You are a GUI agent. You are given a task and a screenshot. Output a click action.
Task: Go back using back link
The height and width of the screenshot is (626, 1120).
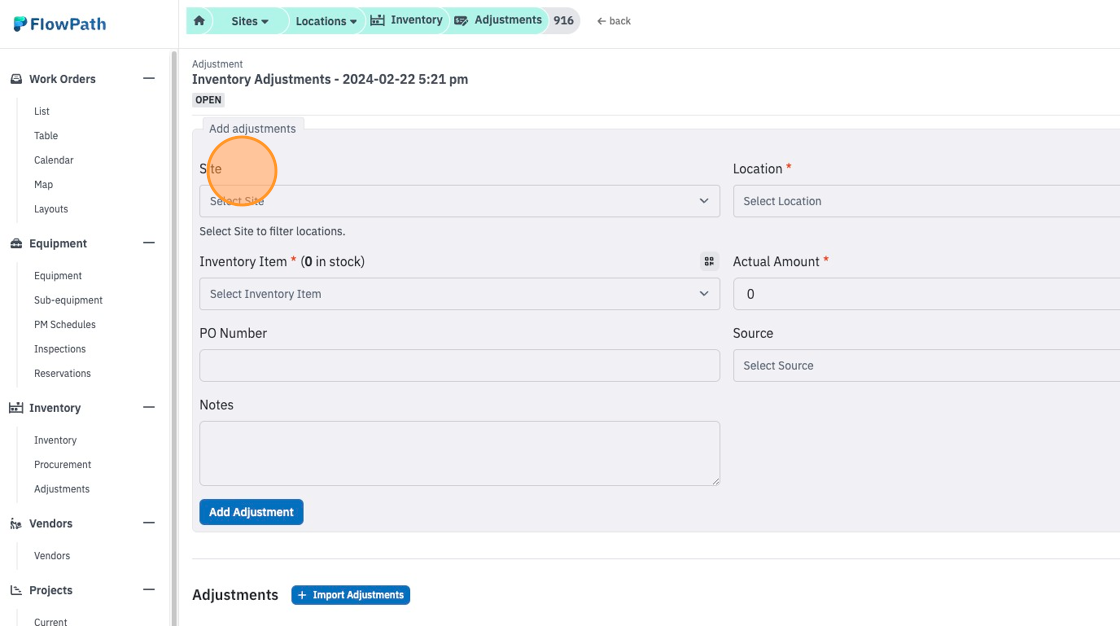[x=614, y=21]
